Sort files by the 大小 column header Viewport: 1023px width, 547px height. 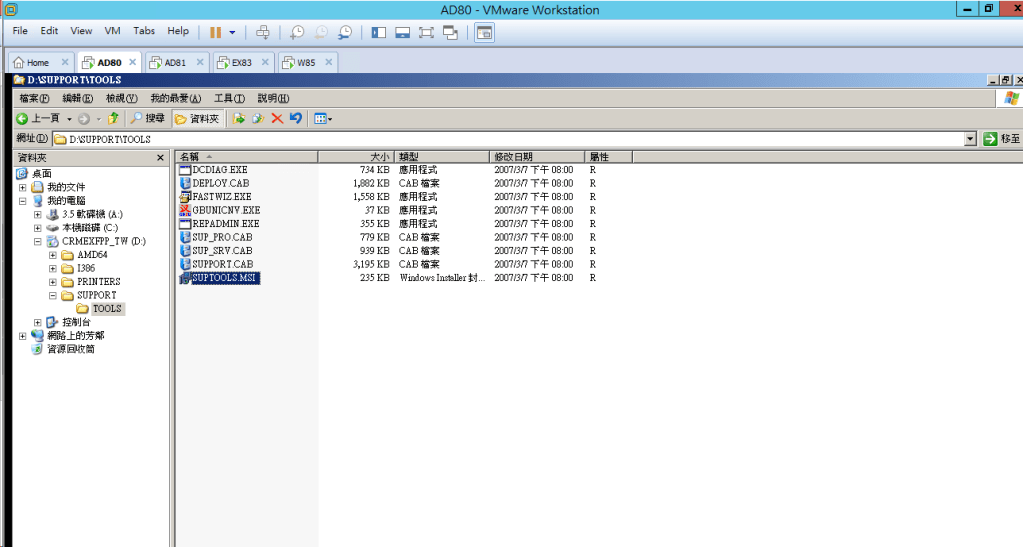356,157
